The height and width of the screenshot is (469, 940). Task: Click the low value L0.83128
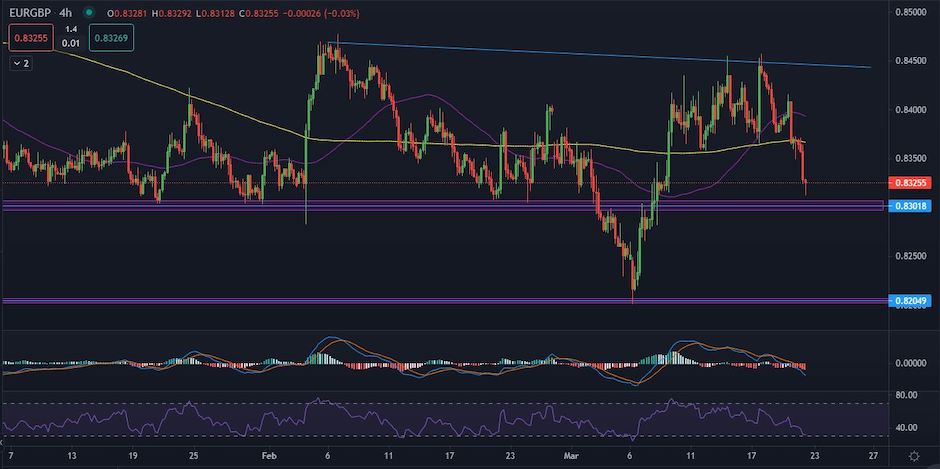coord(215,12)
